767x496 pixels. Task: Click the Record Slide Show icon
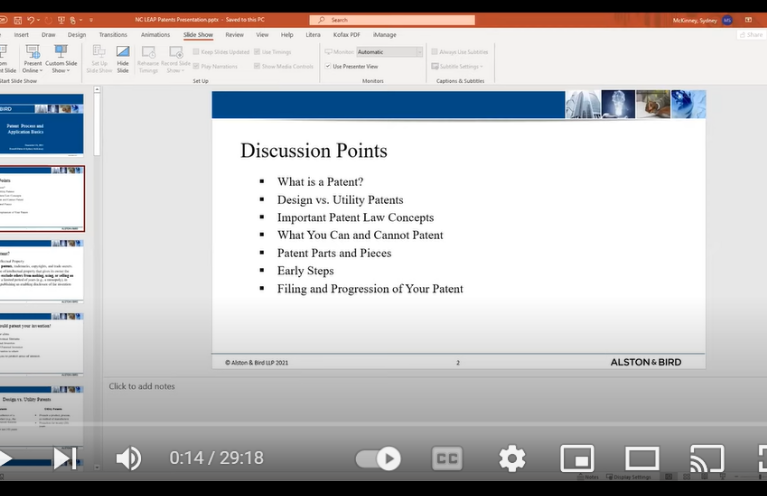tap(176, 52)
